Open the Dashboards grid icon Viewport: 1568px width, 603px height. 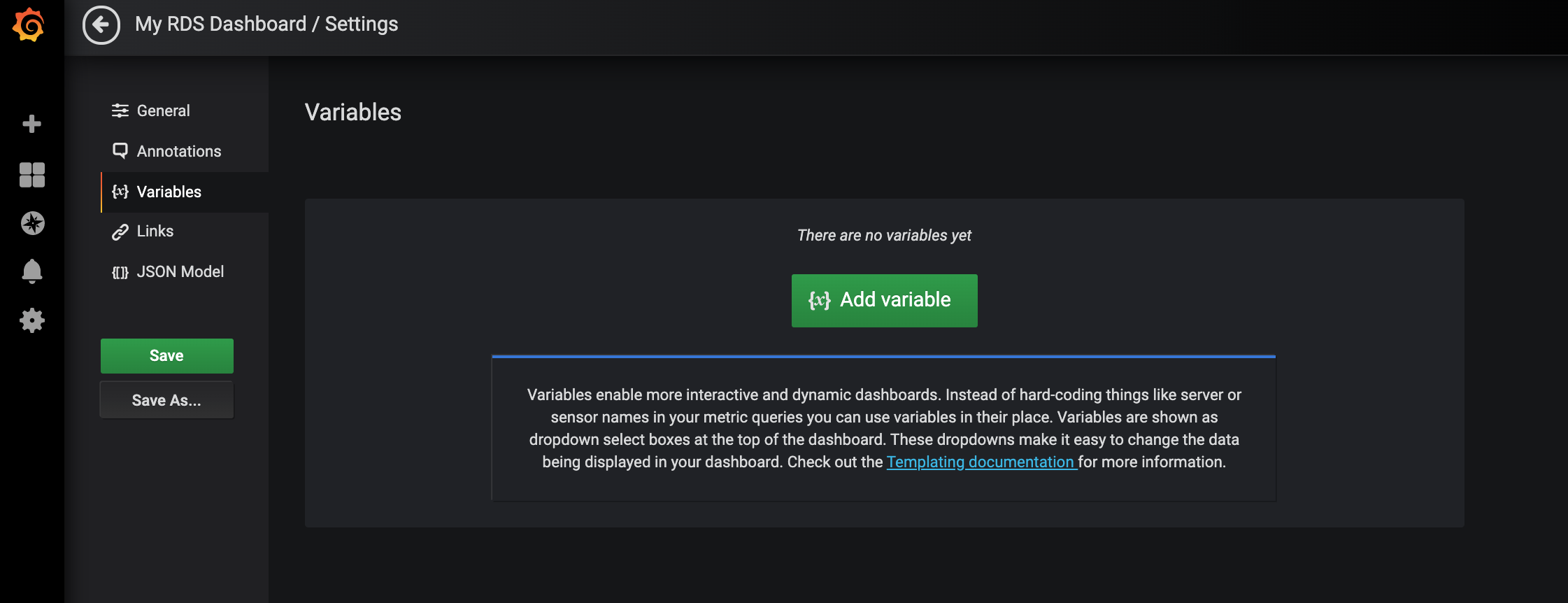click(x=31, y=174)
